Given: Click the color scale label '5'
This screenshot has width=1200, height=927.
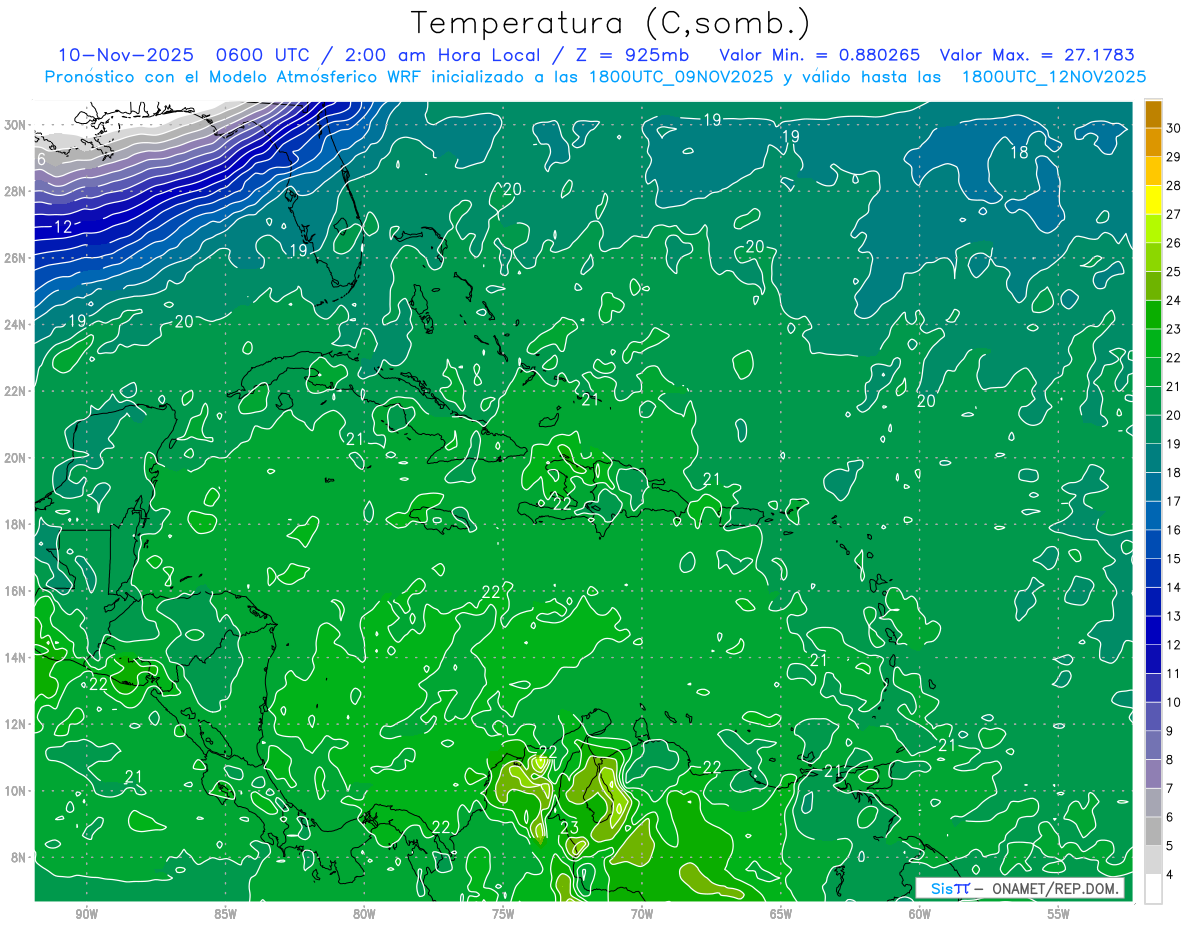Looking at the screenshot, I should [1170, 846].
